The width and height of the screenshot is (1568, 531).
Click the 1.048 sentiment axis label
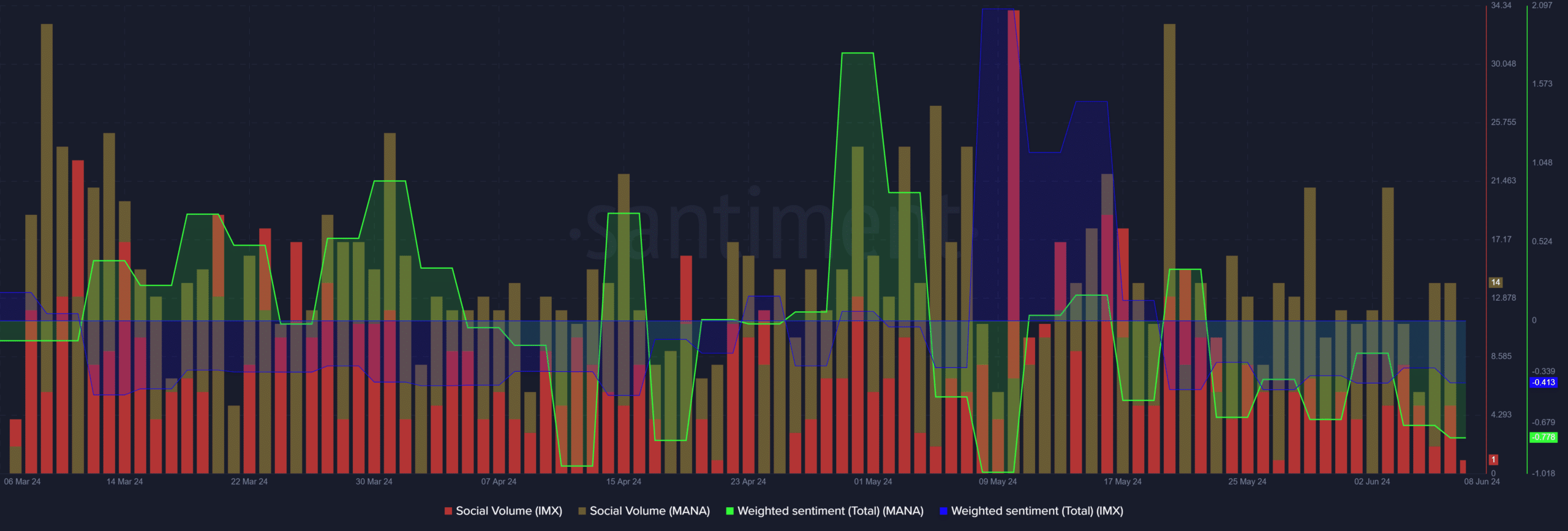(1542, 163)
